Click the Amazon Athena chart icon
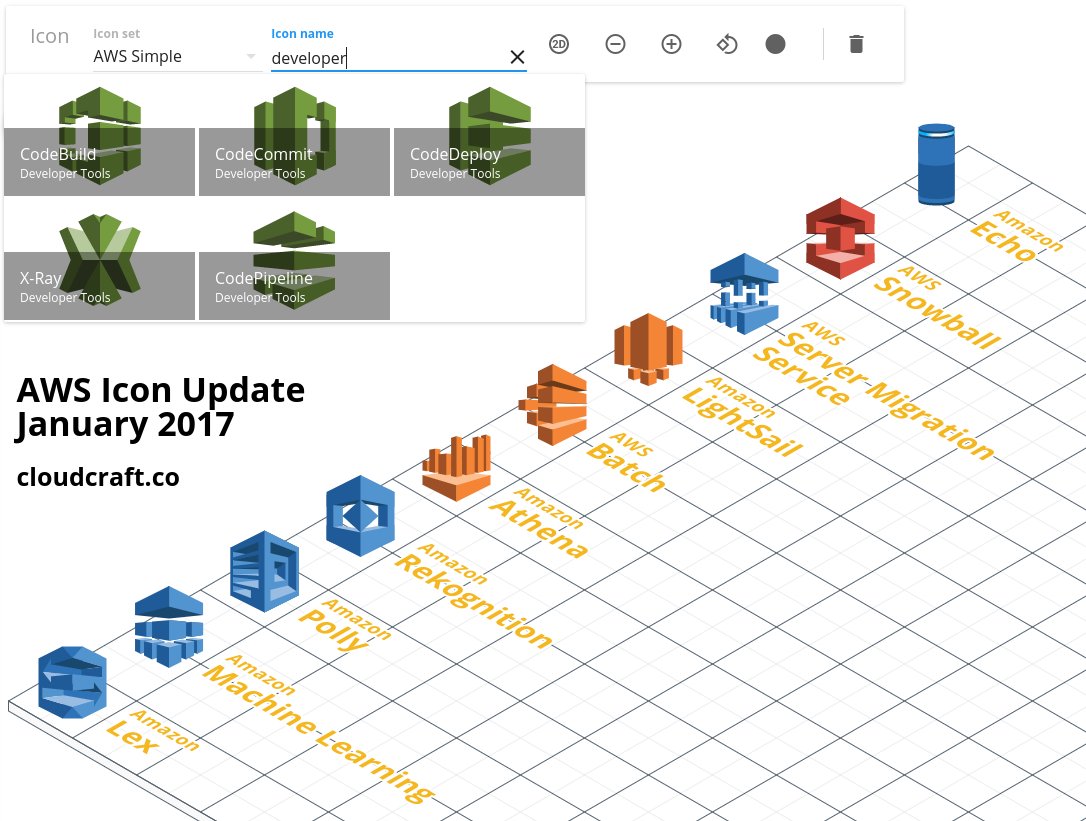 coord(457,468)
